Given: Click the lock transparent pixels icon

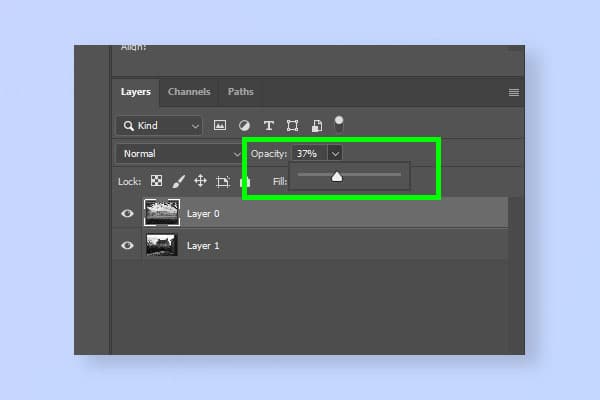Looking at the screenshot, I should 156,181.
